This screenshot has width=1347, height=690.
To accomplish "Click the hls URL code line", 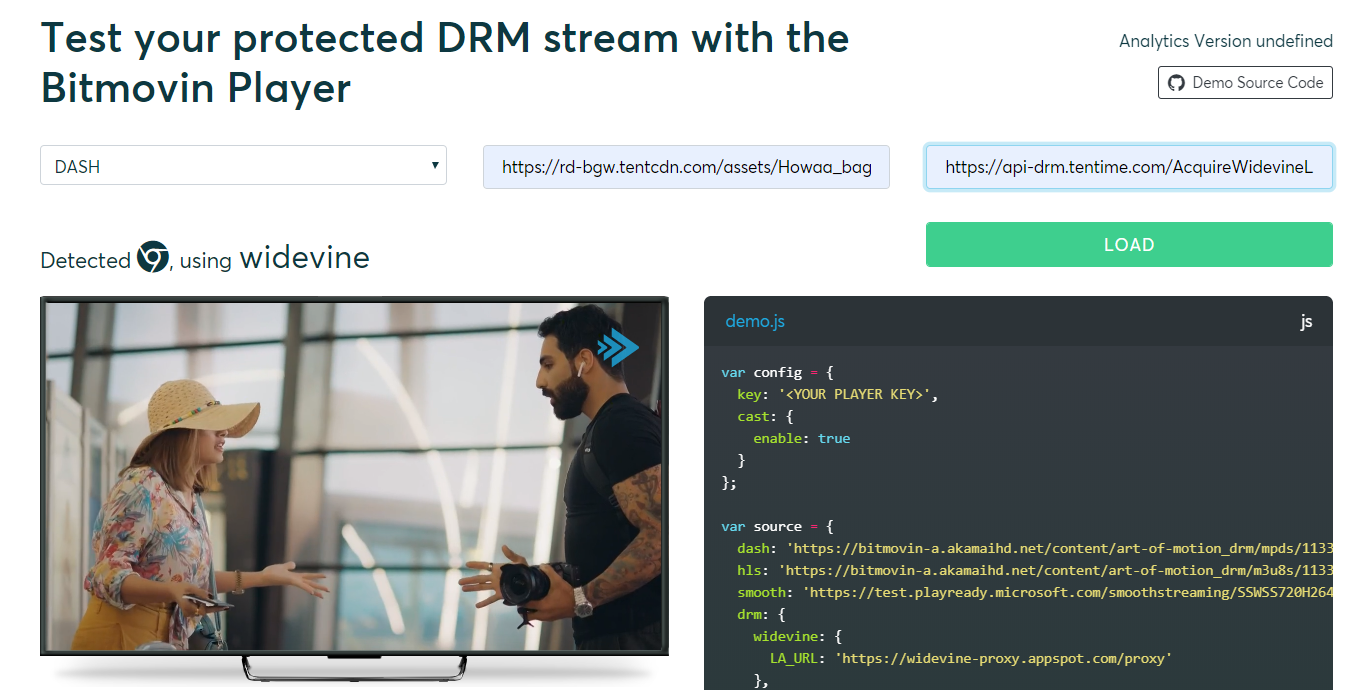I will tap(1035, 570).
